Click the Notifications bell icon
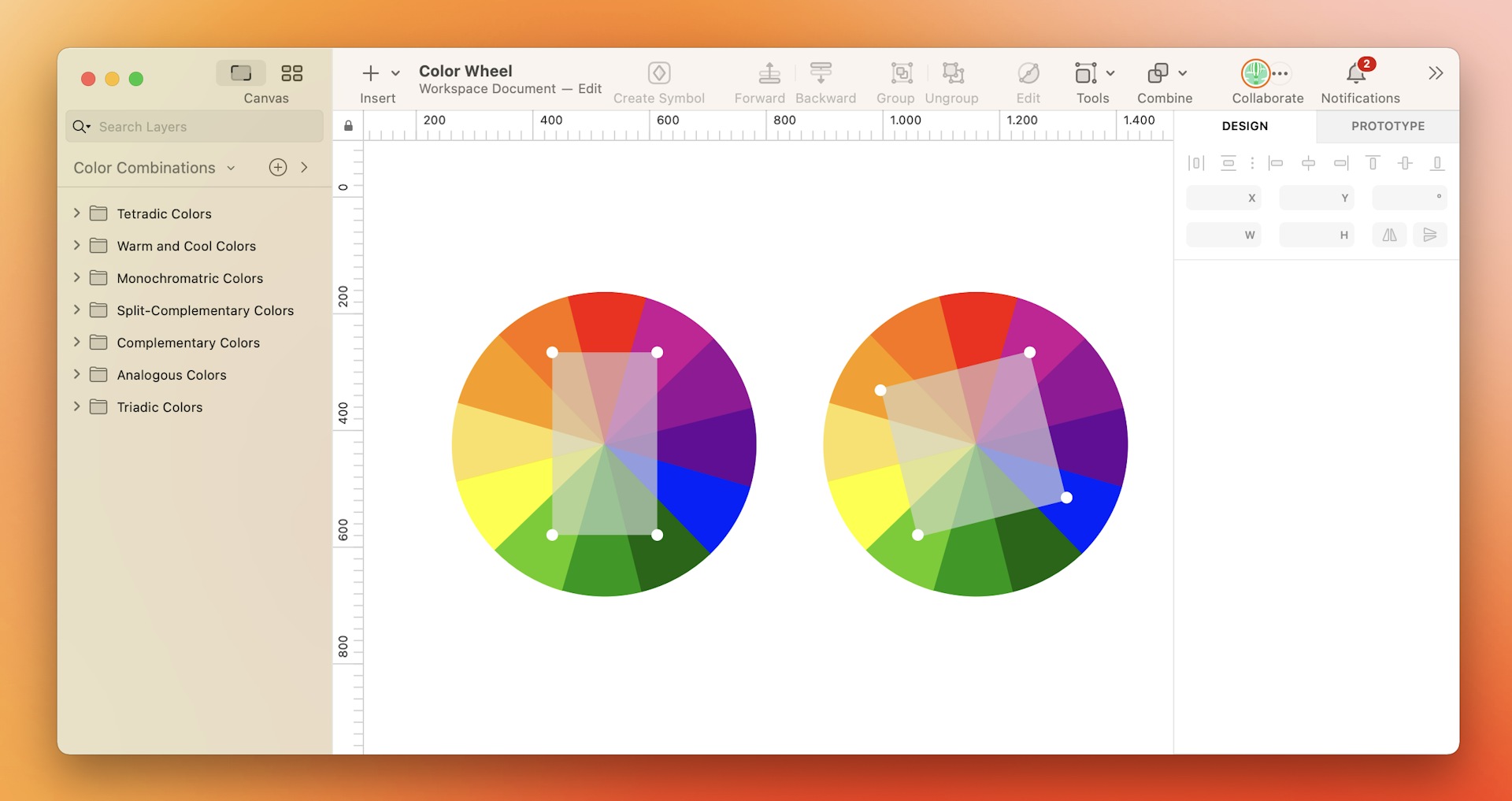 (1355, 72)
